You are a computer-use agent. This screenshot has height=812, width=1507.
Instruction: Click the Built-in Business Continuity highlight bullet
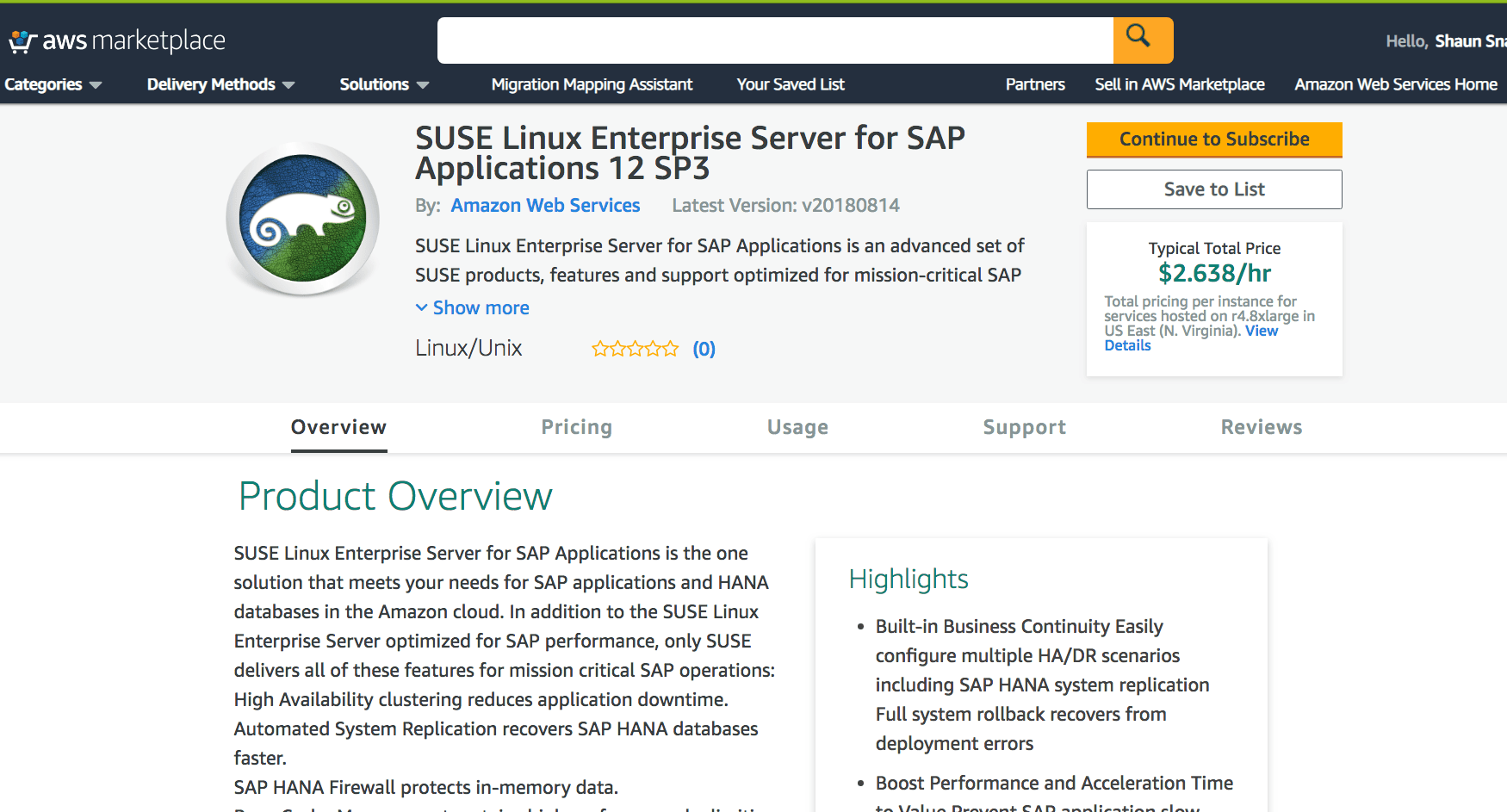[x=1042, y=685]
